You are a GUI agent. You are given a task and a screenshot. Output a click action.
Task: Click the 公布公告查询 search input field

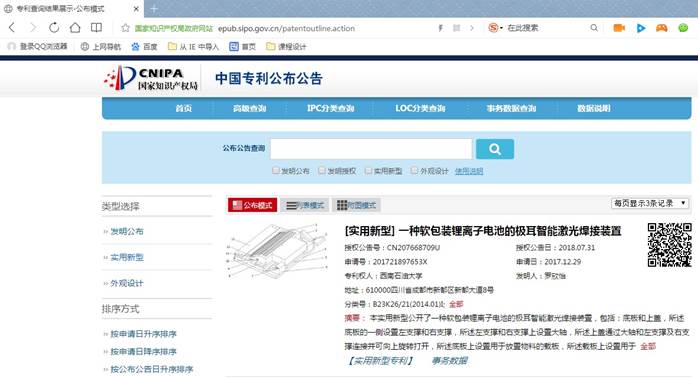click(x=371, y=149)
